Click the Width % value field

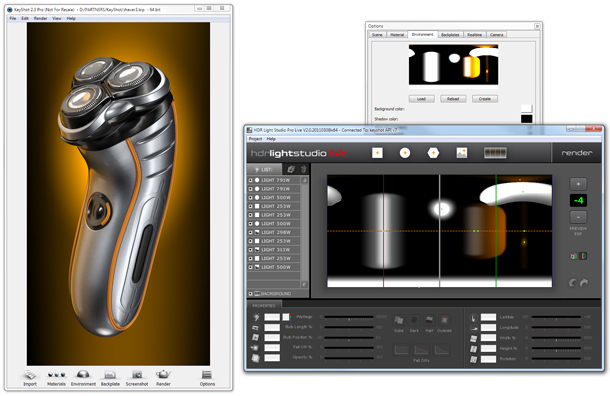click(x=488, y=338)
